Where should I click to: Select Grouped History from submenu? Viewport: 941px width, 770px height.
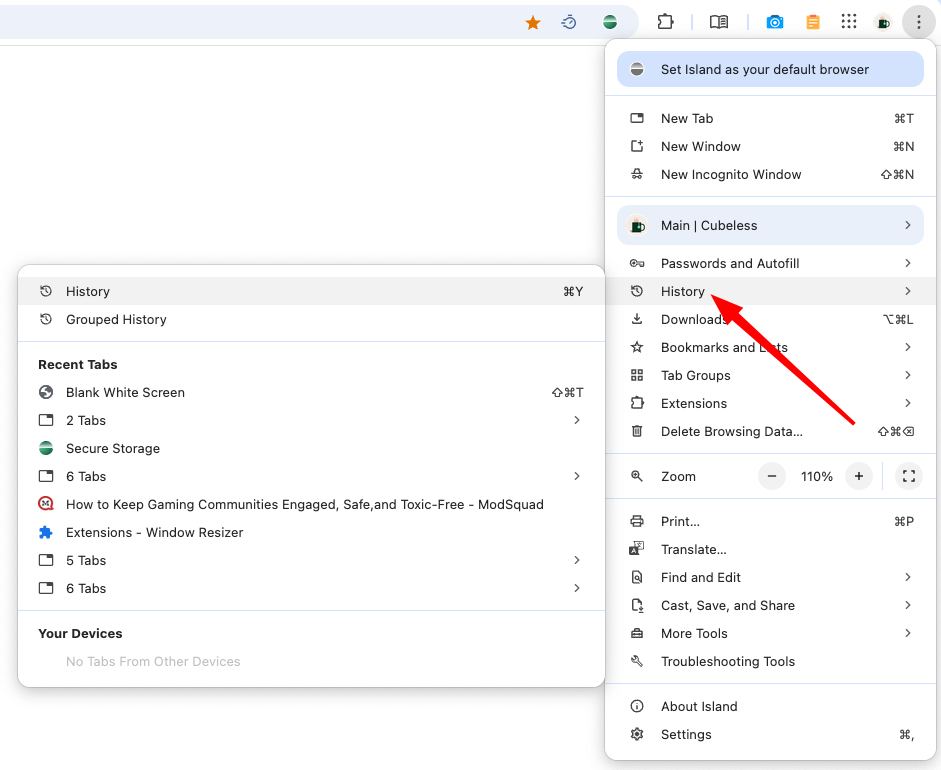[x=311, y=319]
